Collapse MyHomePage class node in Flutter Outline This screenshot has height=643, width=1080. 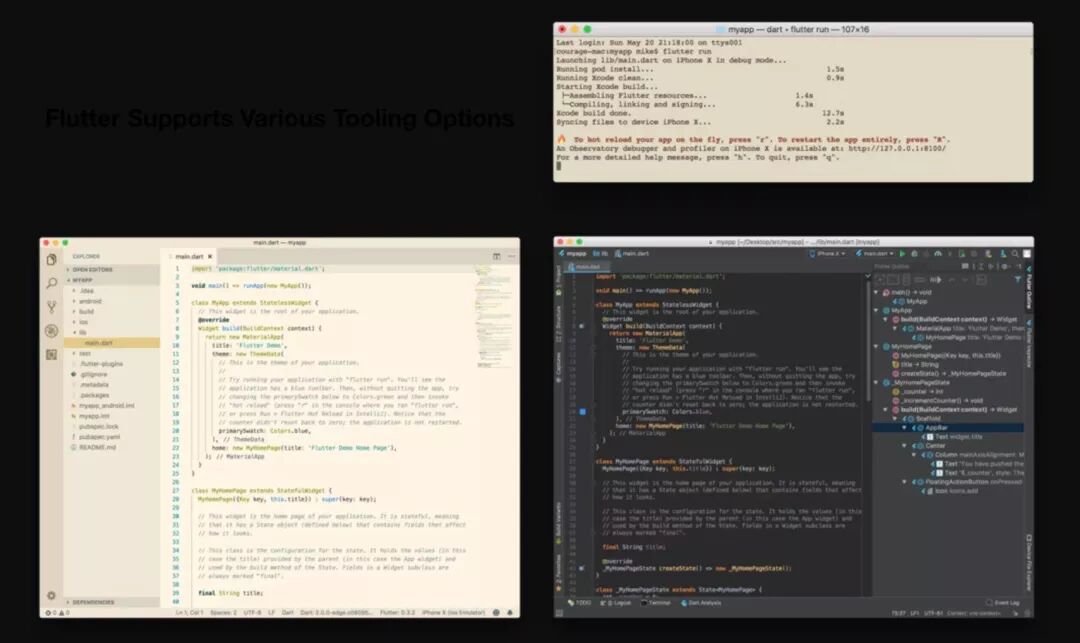point(876,346)
